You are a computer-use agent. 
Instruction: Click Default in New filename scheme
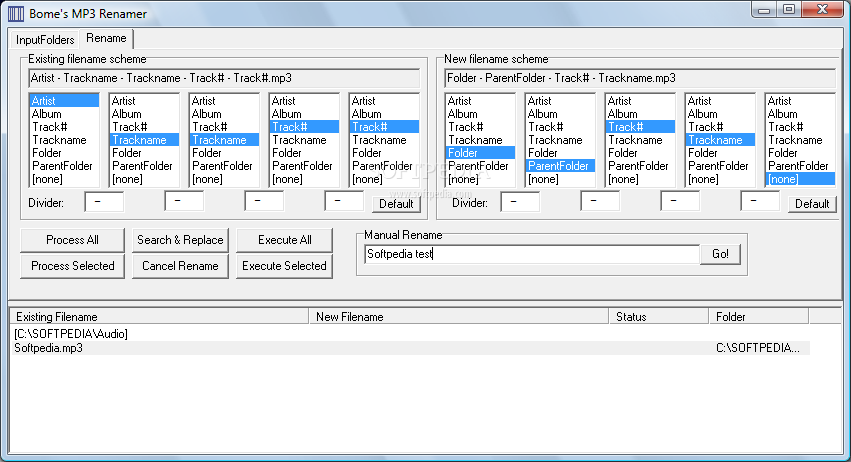[x=812, y=204]
